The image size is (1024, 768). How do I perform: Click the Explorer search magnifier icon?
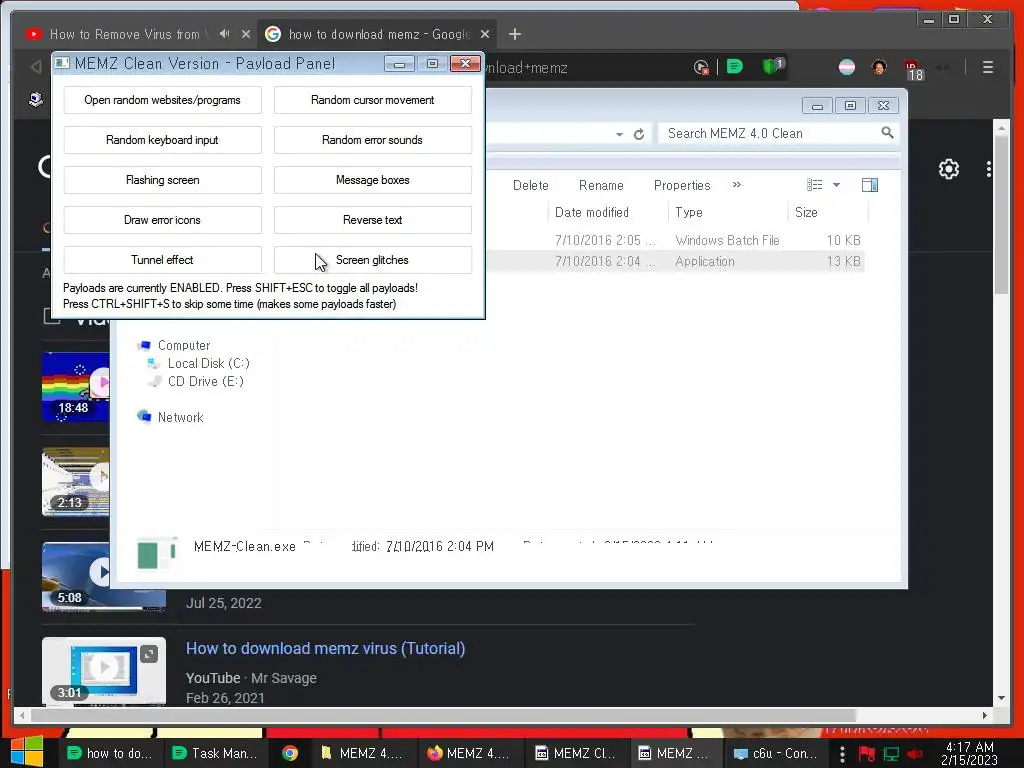tap(887, 133)
